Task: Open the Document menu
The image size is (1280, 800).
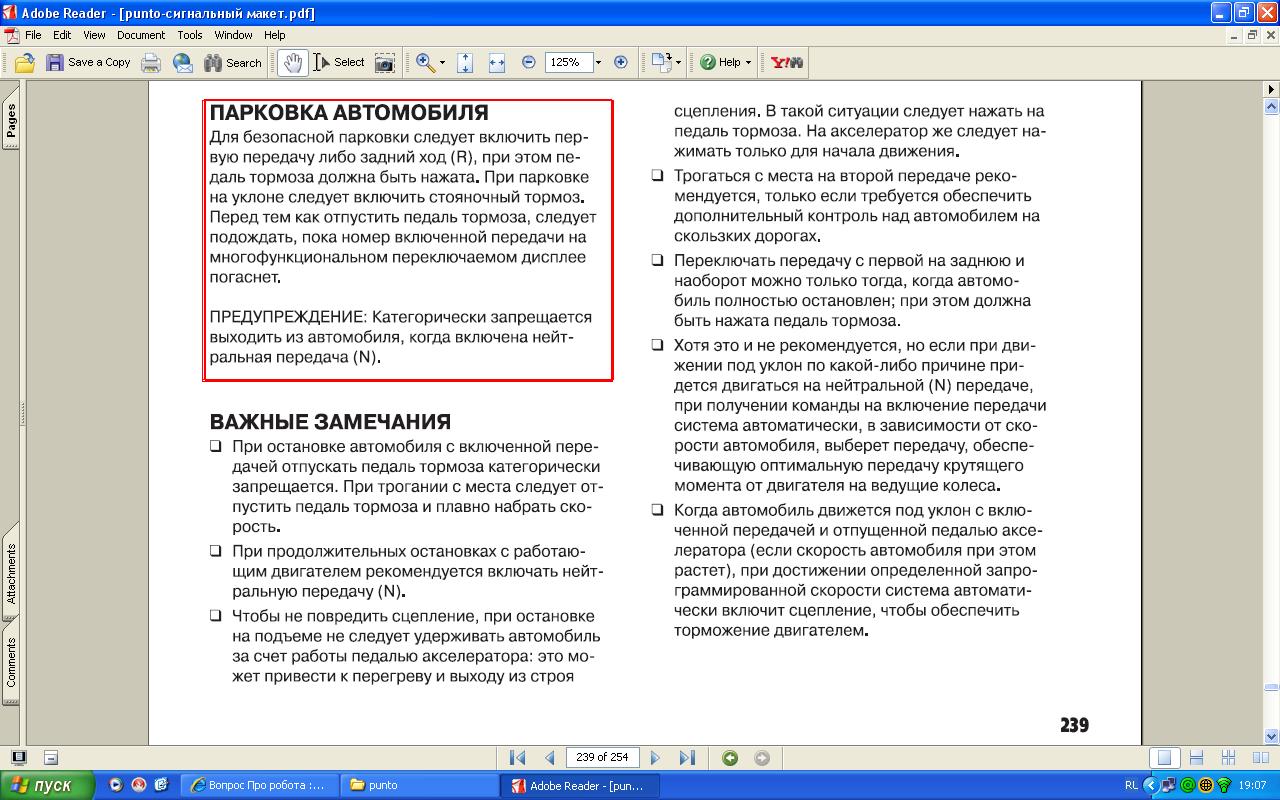Action: [x=141, y=35]
